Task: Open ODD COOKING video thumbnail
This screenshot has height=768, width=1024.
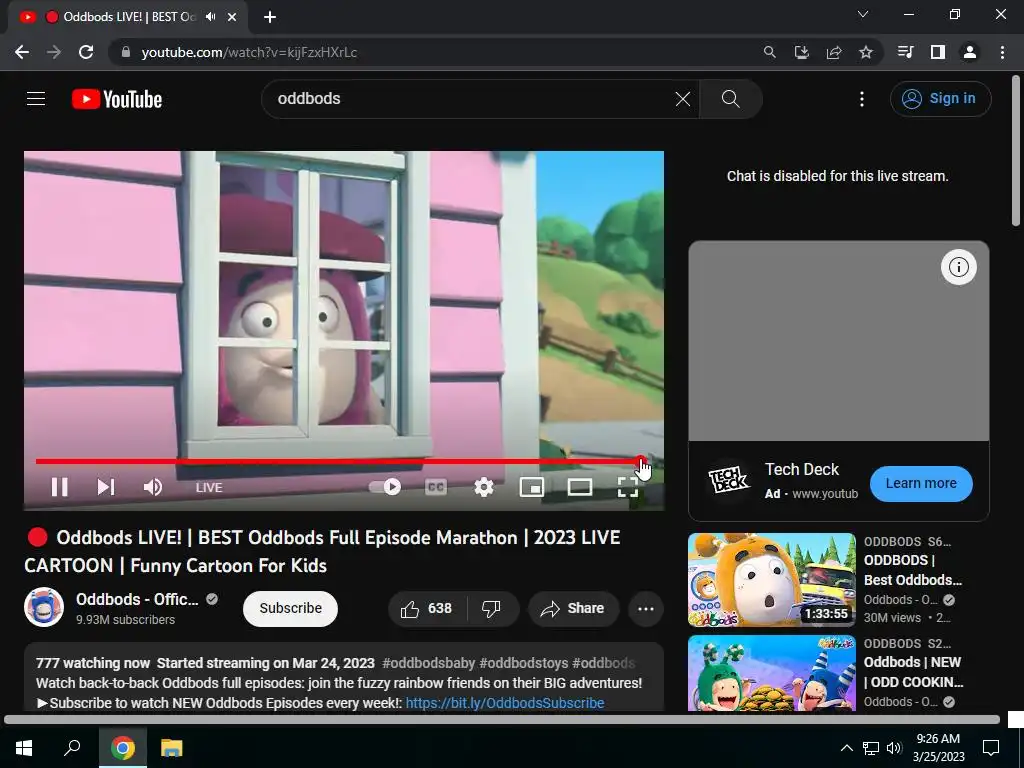Action: 772,673
